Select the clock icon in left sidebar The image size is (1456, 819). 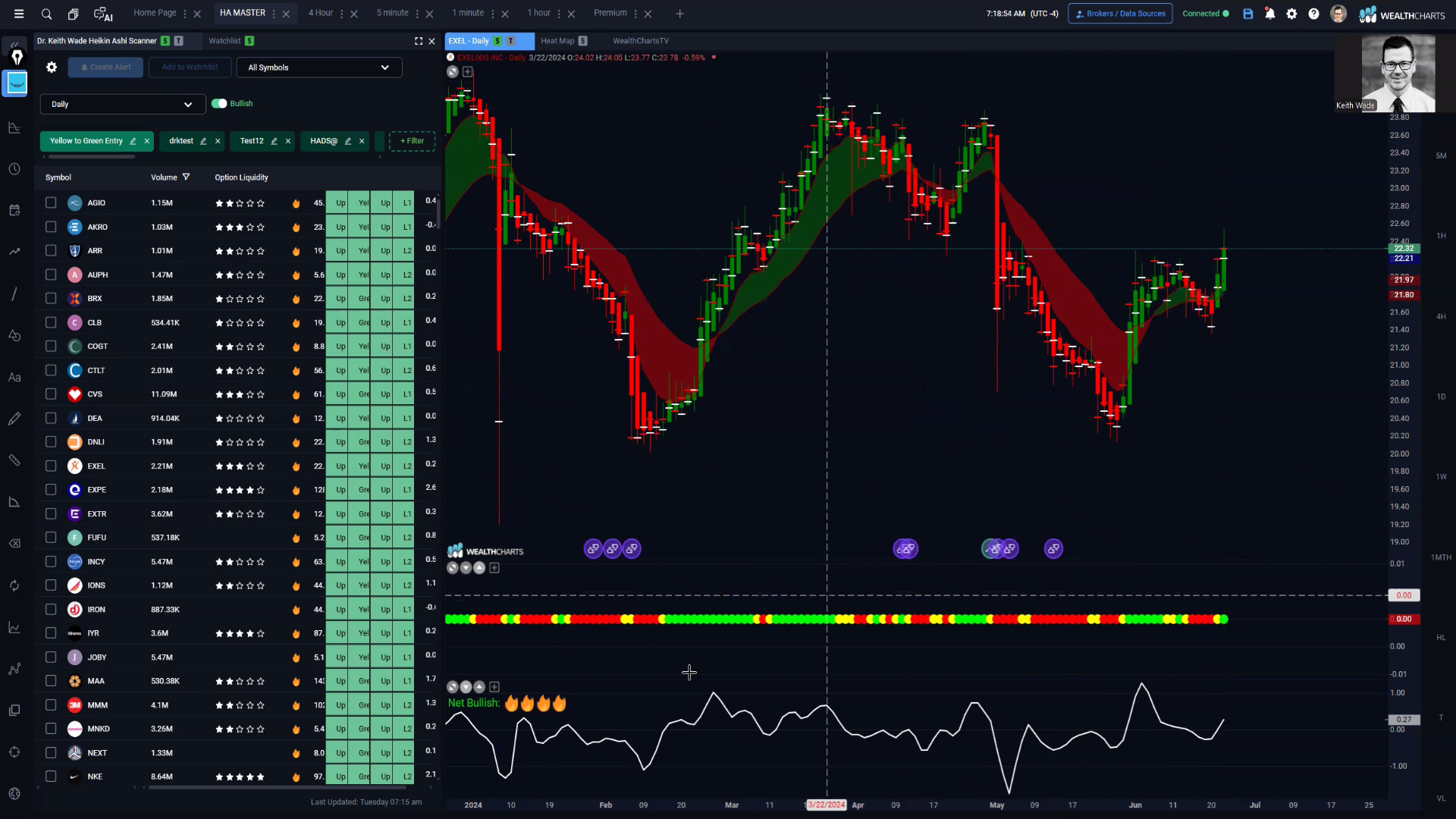(x=14, y=168)
